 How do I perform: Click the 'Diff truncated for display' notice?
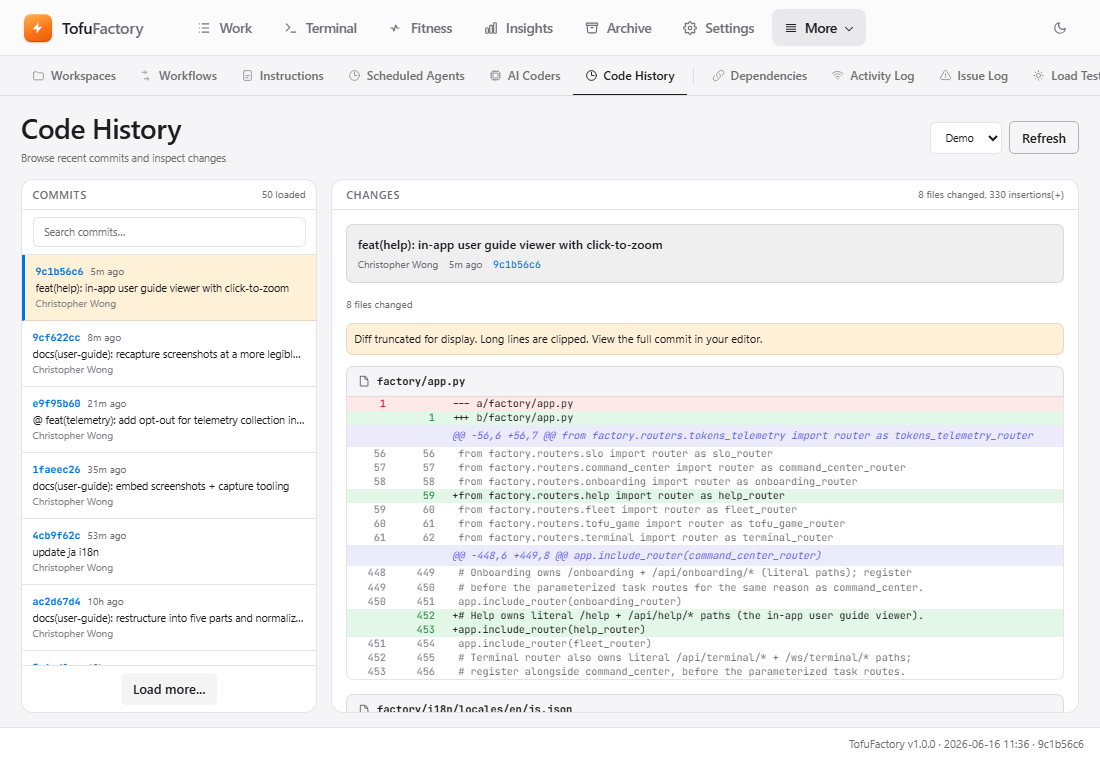click(x=704, y=339)
